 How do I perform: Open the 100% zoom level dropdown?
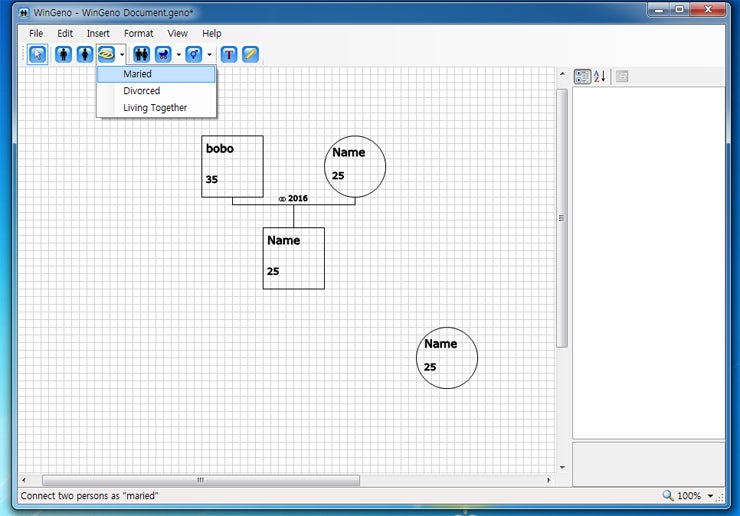coord(710,496)
